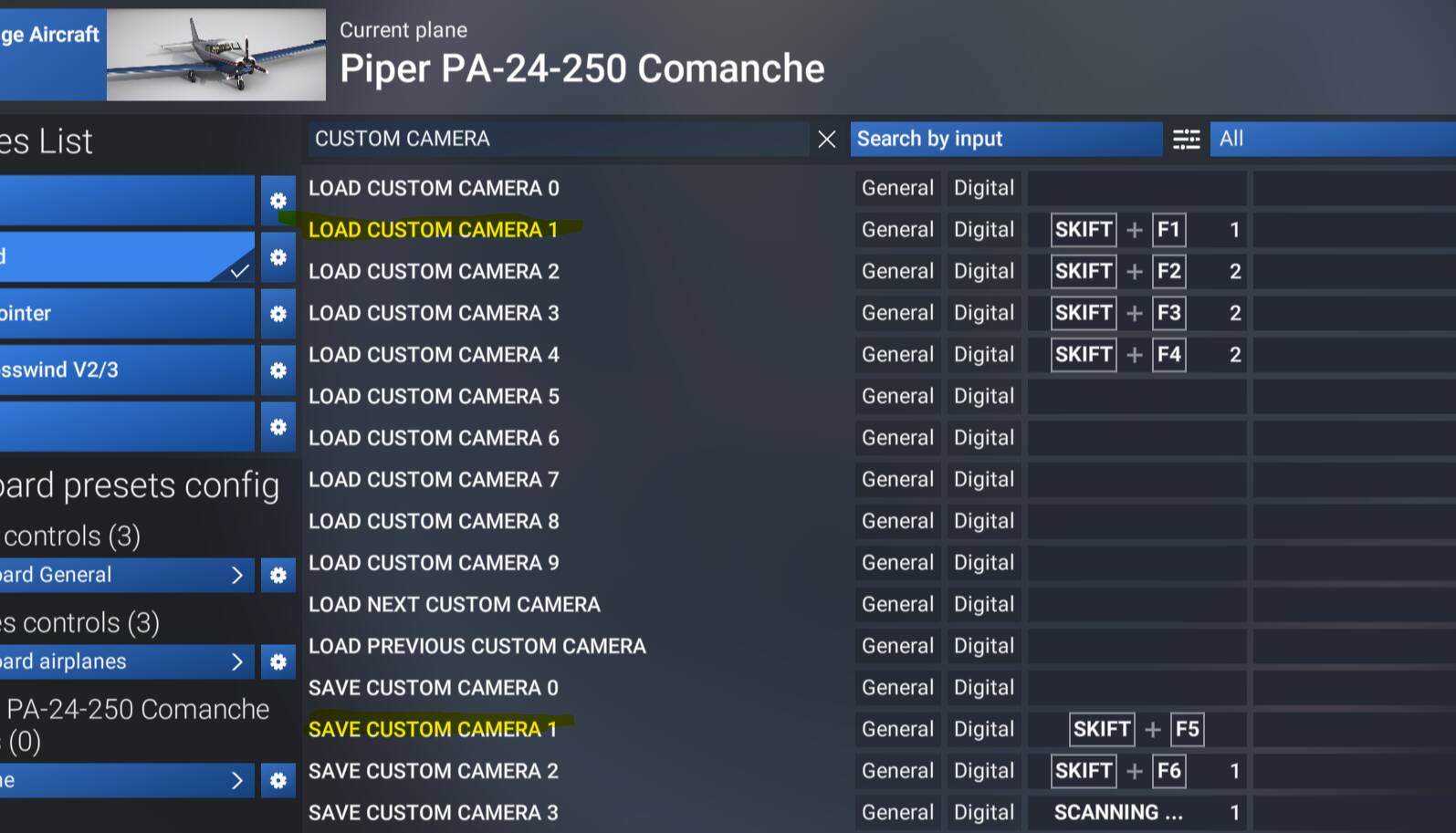Viewport: 1456px width, 833px height.
Task: Click empty first binding slot for Load Custom Camera 5
Action: pyautogui.click(x=1137, y=396)
